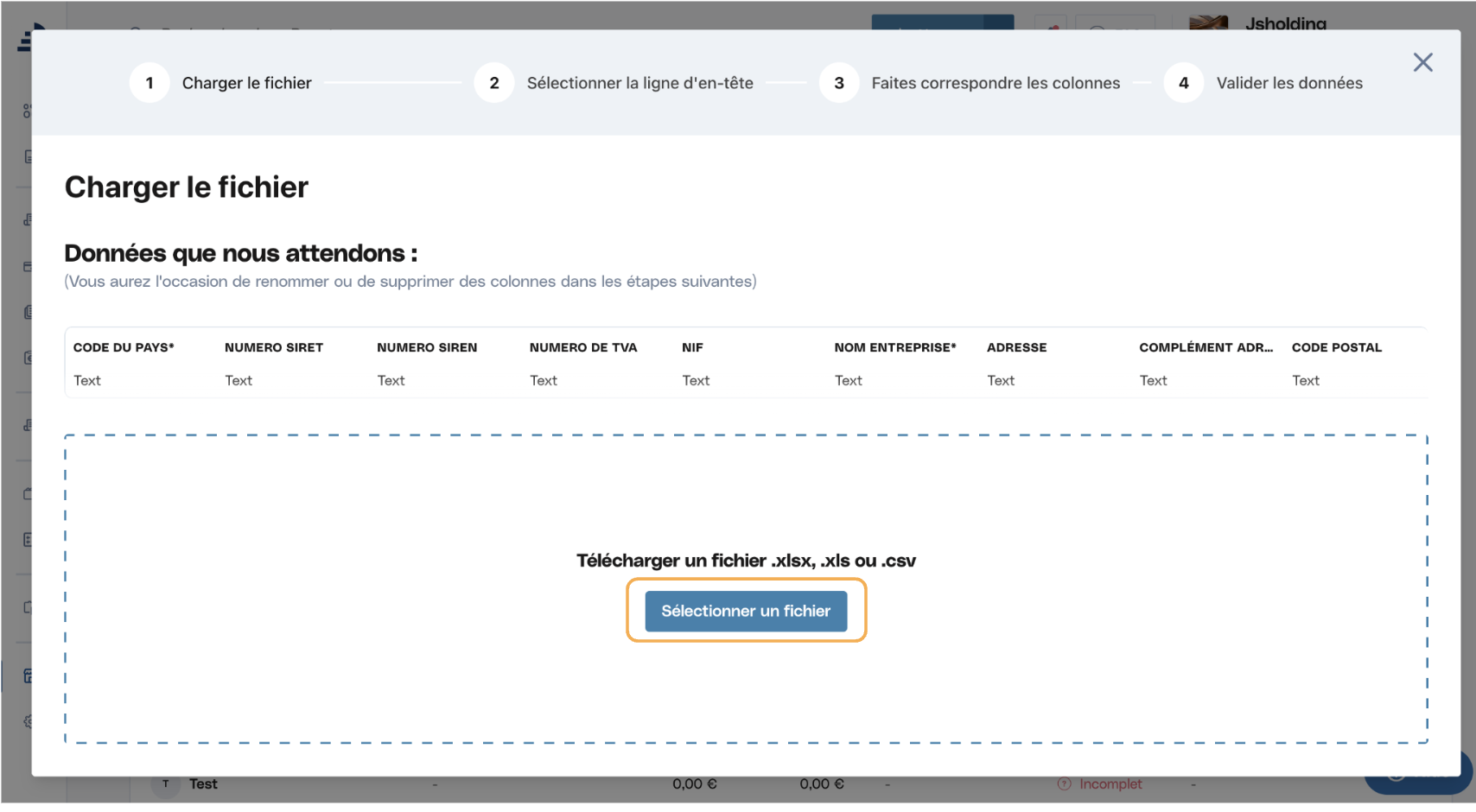The width and height of the screenshot is (1476, 812).
Task: Select step 1 Charger le fichier
Action: 221,83
